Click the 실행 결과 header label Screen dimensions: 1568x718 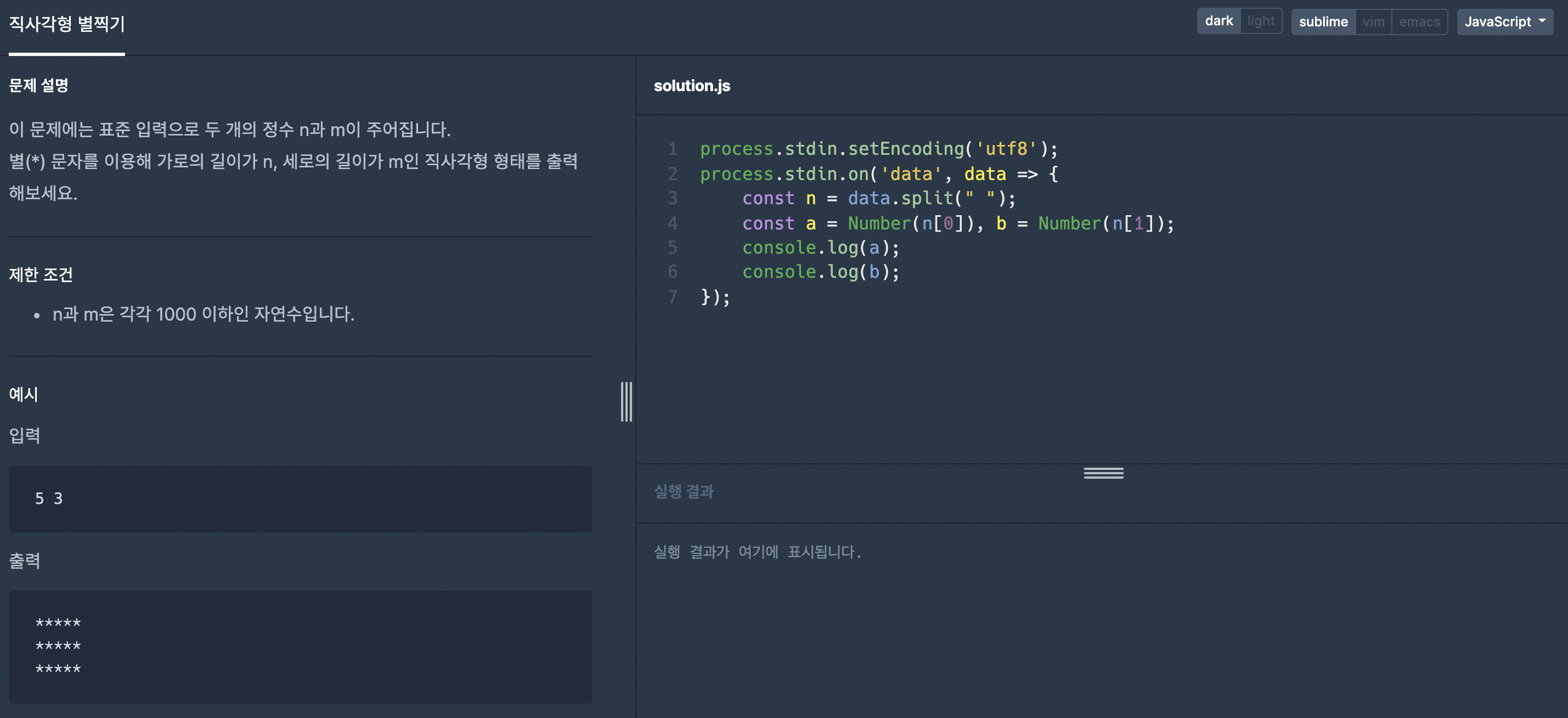(684, 491)
